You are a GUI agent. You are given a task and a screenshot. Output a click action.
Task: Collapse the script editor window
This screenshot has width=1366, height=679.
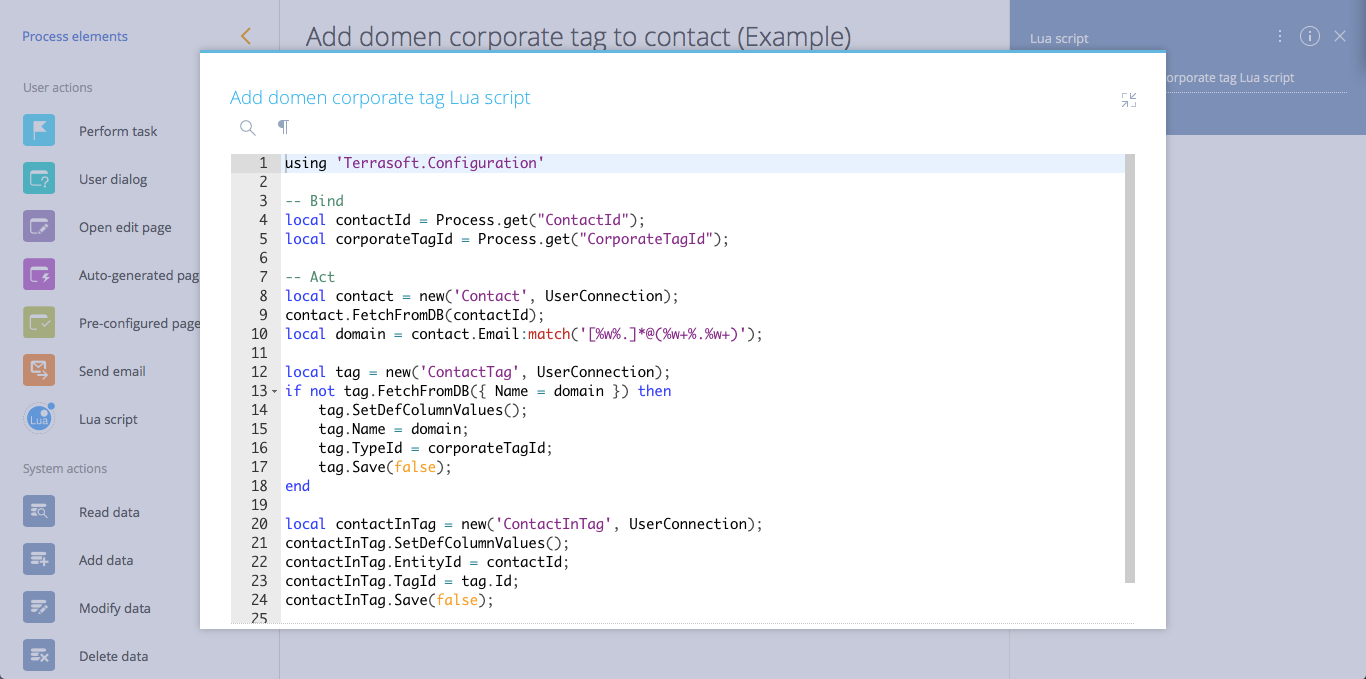1129,100
